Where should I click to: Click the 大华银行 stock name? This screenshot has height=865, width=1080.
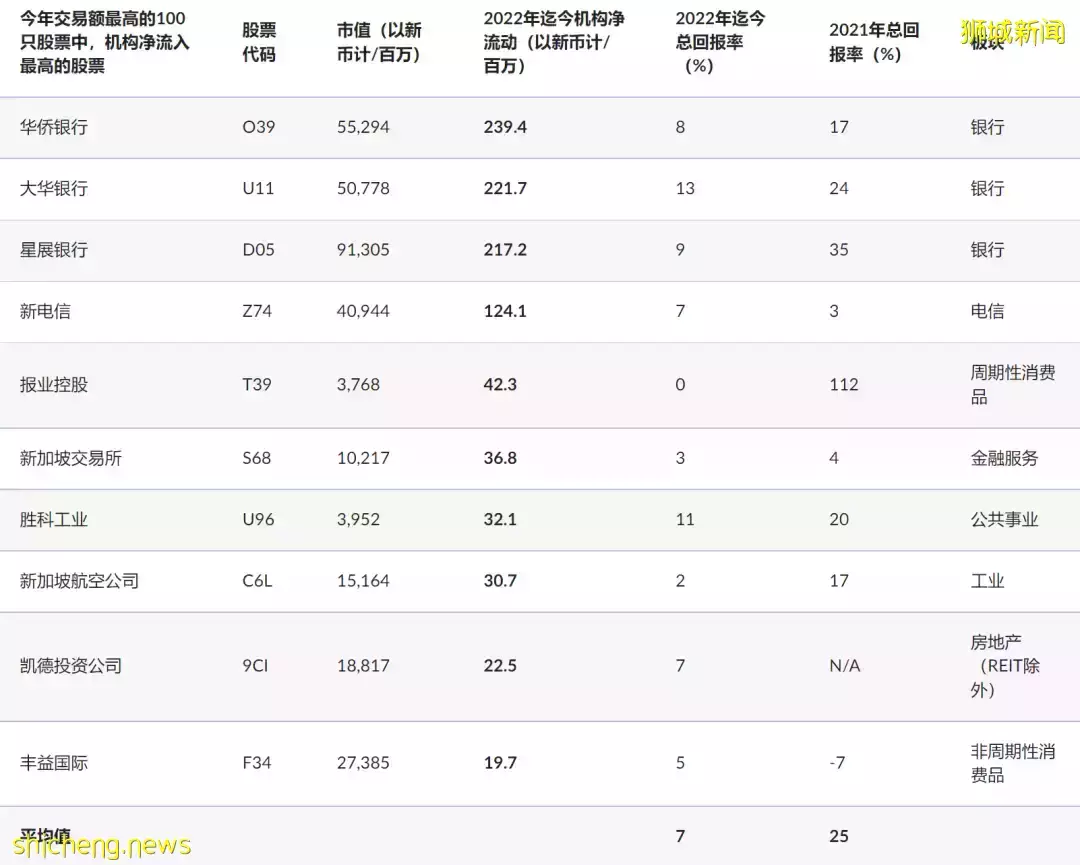54,189
